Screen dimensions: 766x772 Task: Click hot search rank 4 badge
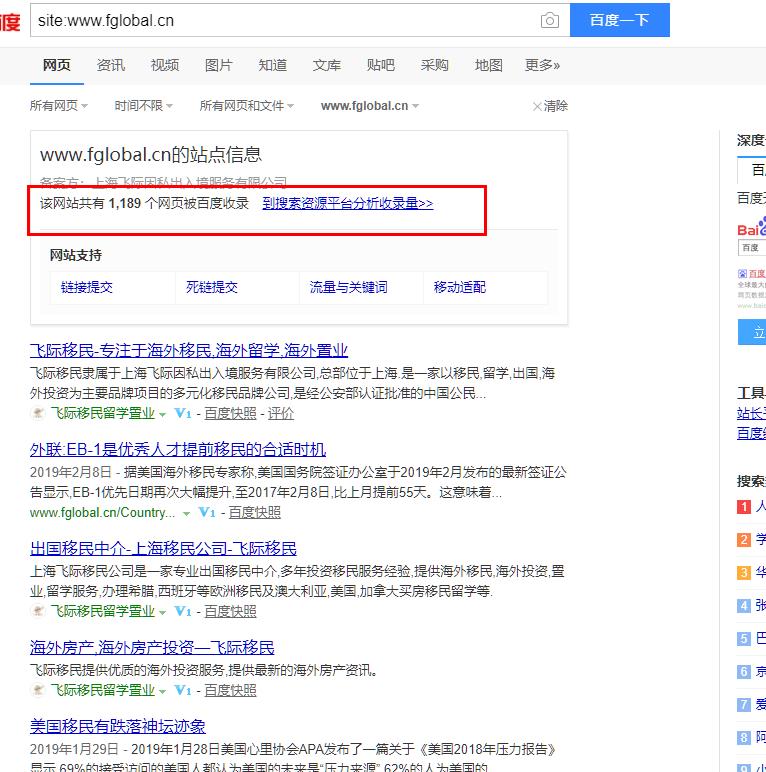744,606
